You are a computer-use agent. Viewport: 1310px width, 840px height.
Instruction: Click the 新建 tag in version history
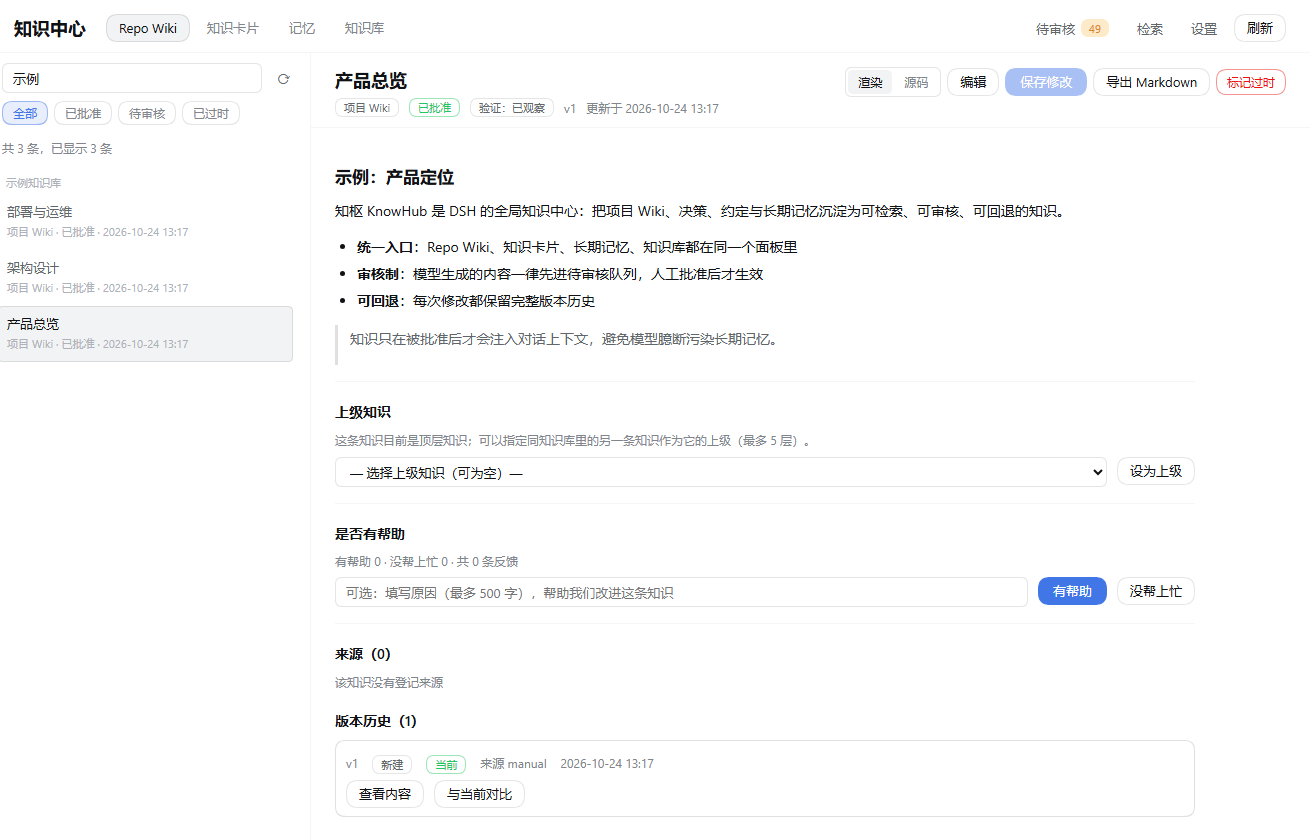click(392, 764)
